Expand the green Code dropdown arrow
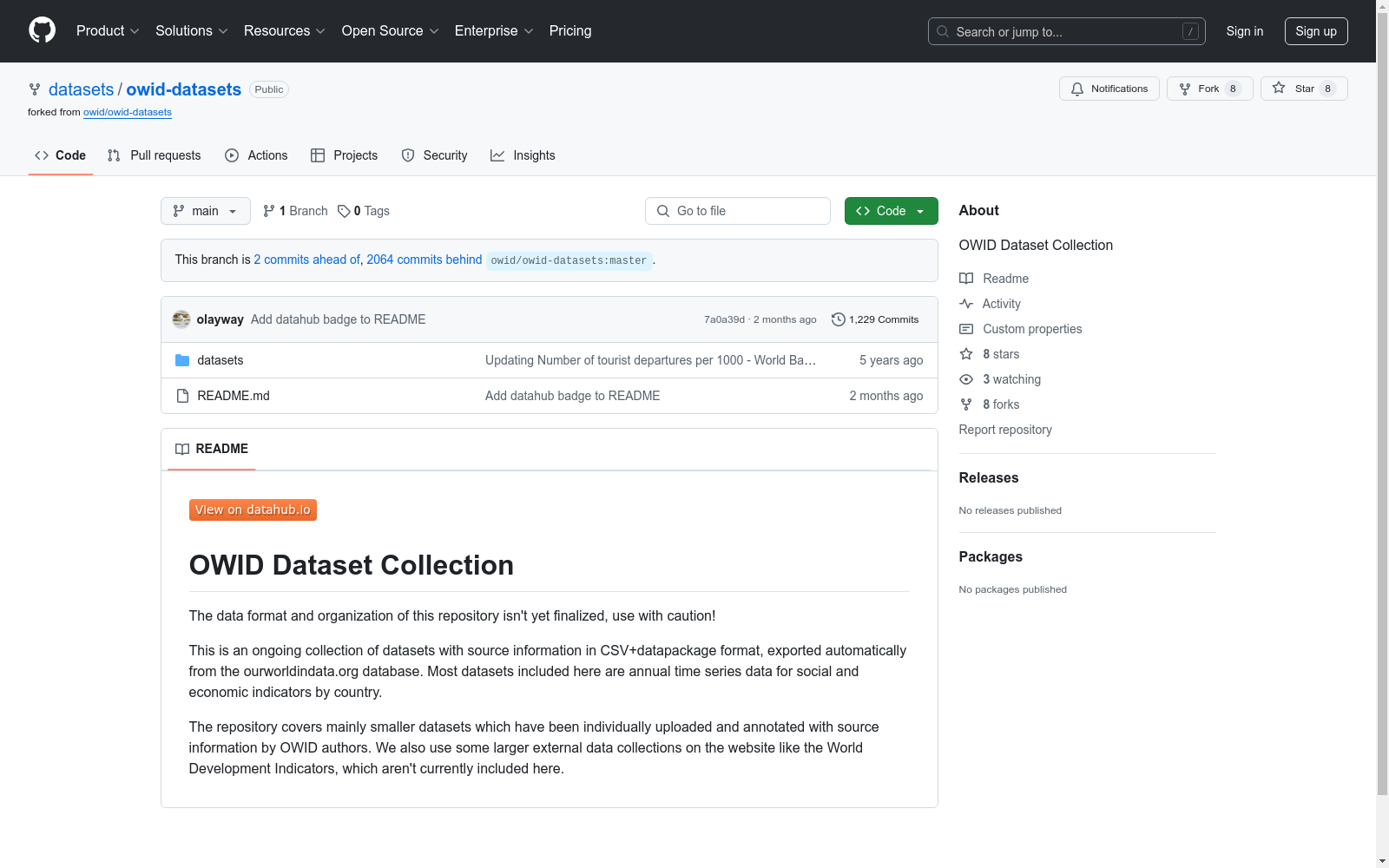Image resolution: width=1389 pixels, height=868 pixels. click(920, 210)
